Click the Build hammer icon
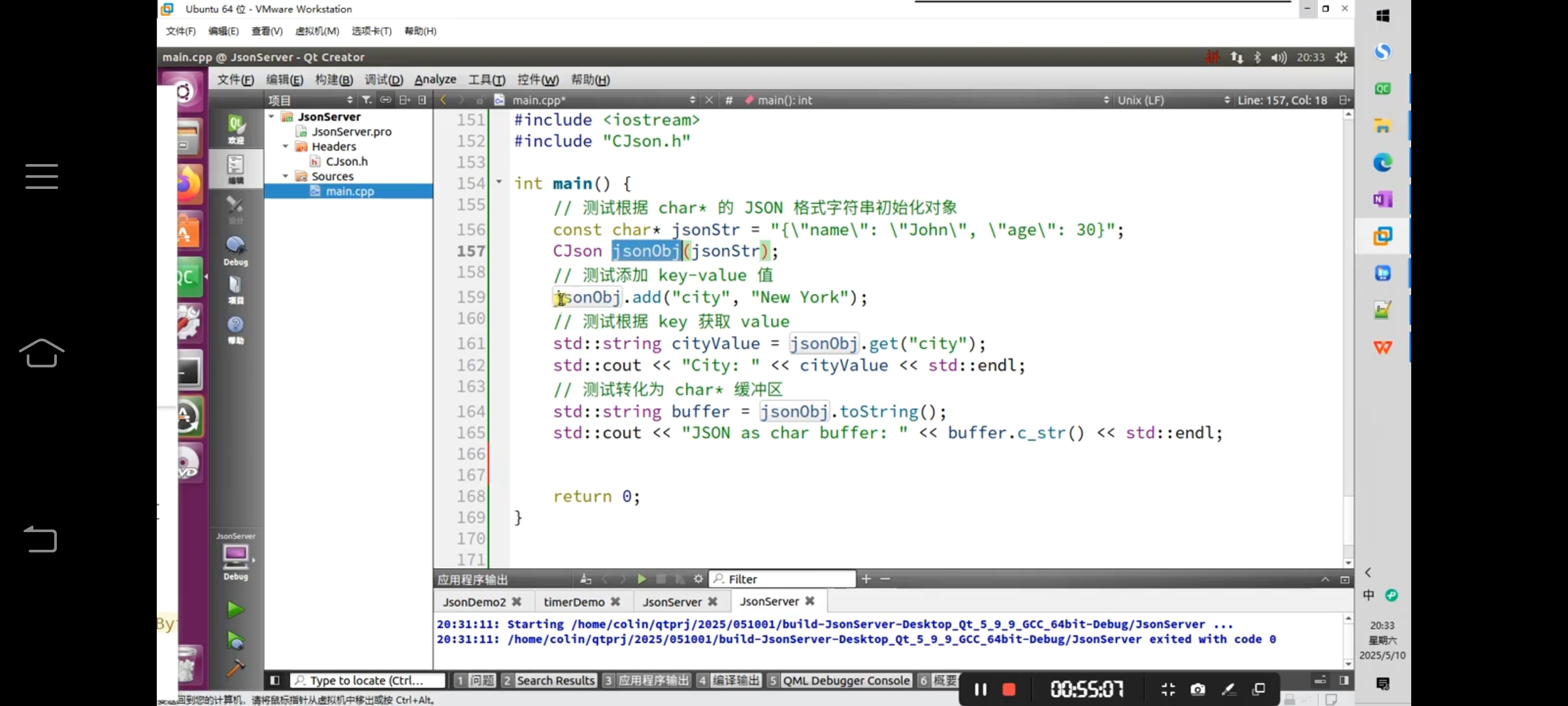The height and width of the screenshot is (706, 1568). pyautogui.click(x=235, y=668)
